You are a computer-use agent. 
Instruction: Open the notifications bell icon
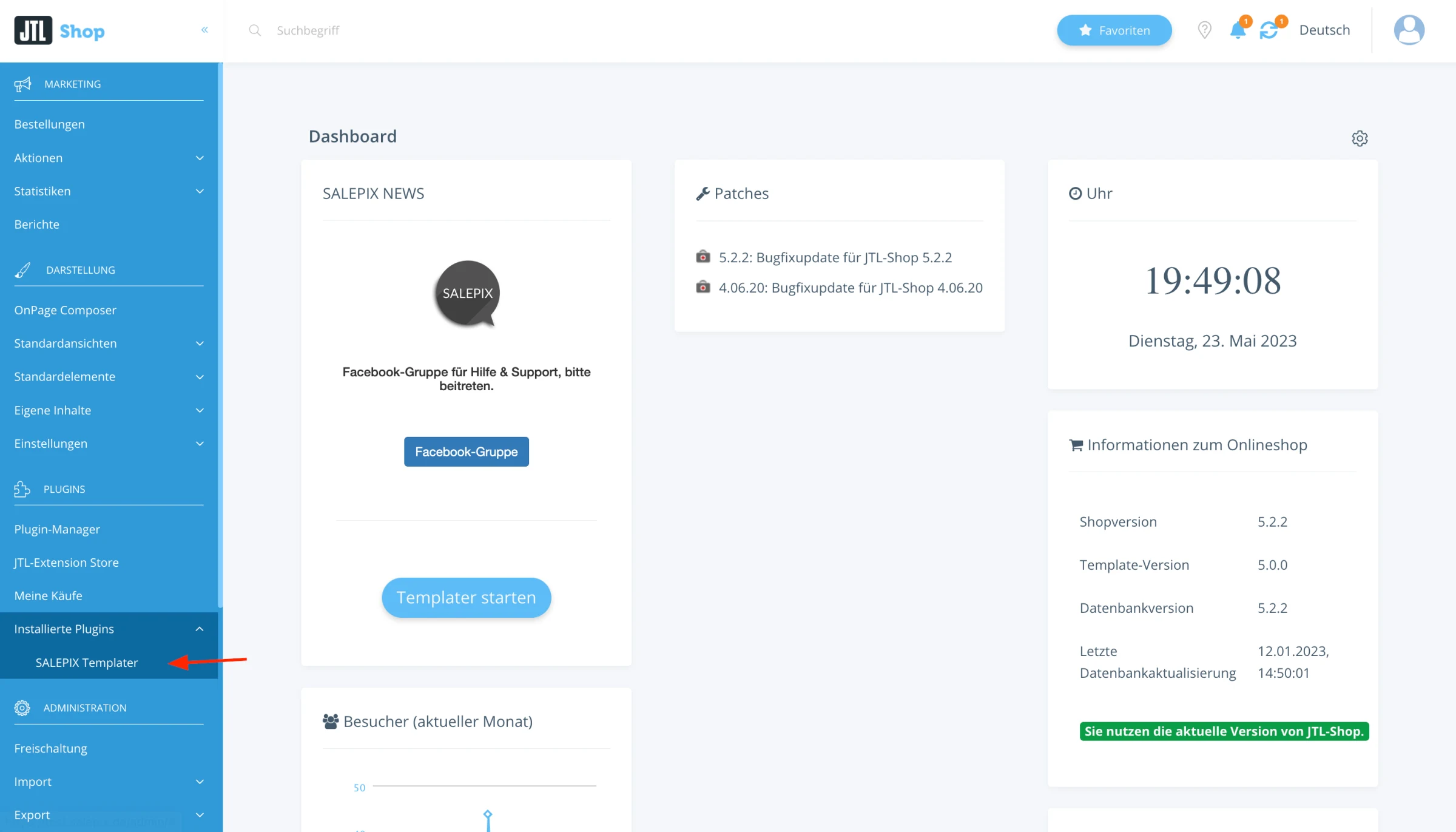(x=1238, y=30)
